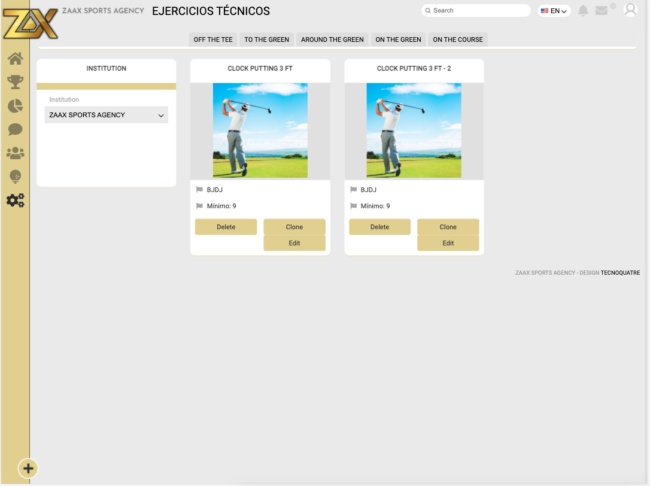Open the Institution dropdown ZAAX SPORTS AGENCY
The image size is (650, 486).
(x=106, y=115)
